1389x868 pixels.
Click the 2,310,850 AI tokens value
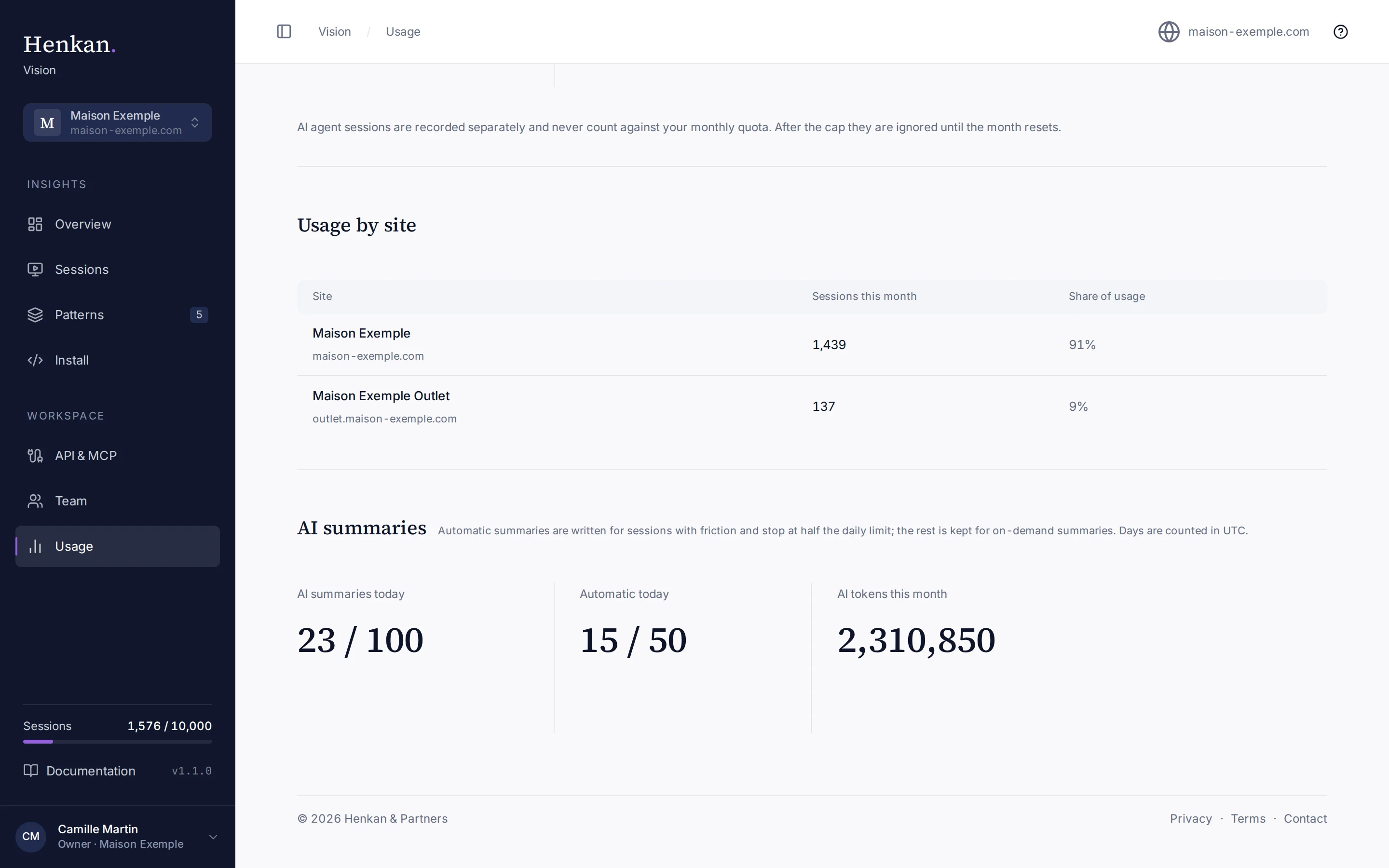pos(916,641)
